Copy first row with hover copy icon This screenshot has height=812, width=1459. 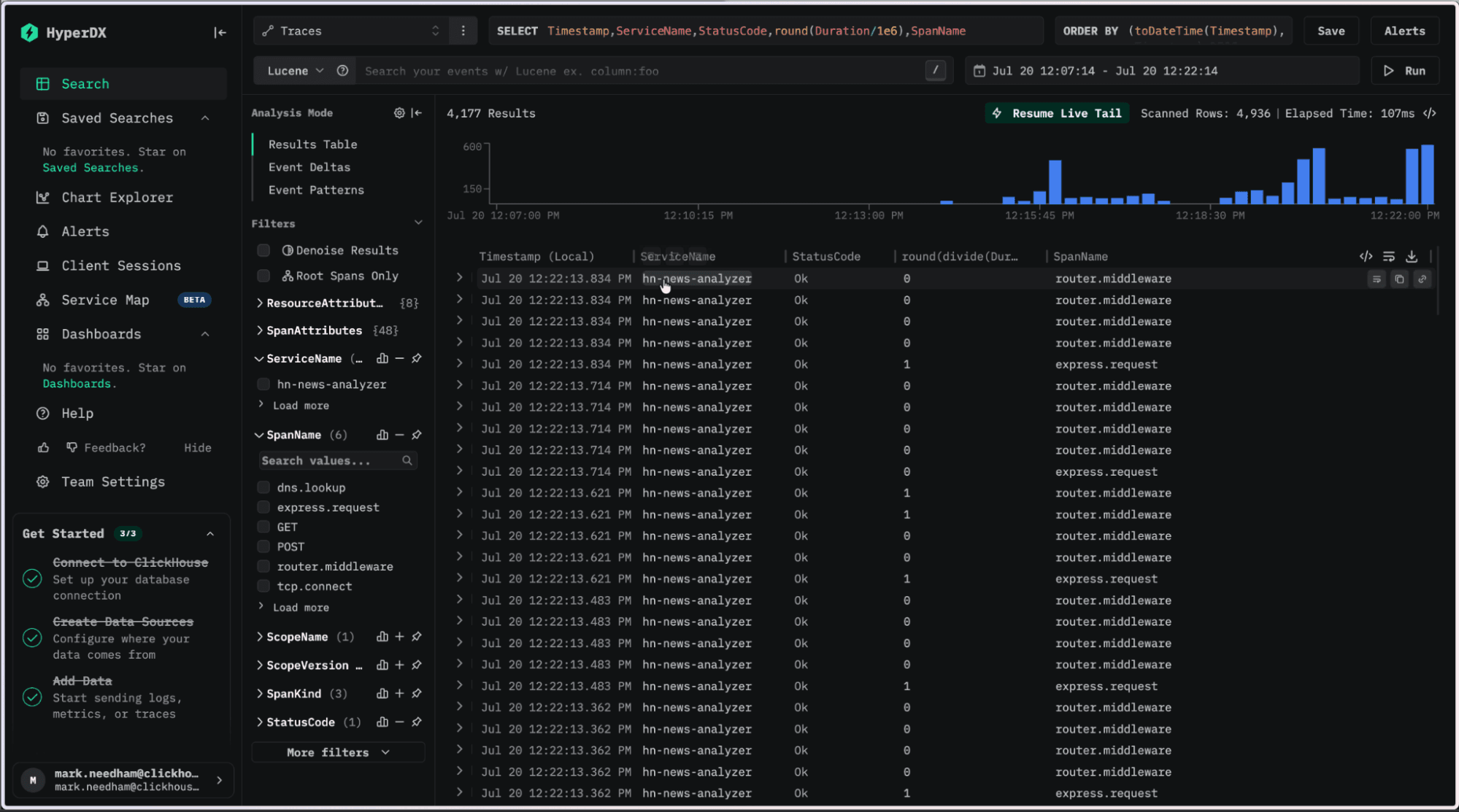1399,279
